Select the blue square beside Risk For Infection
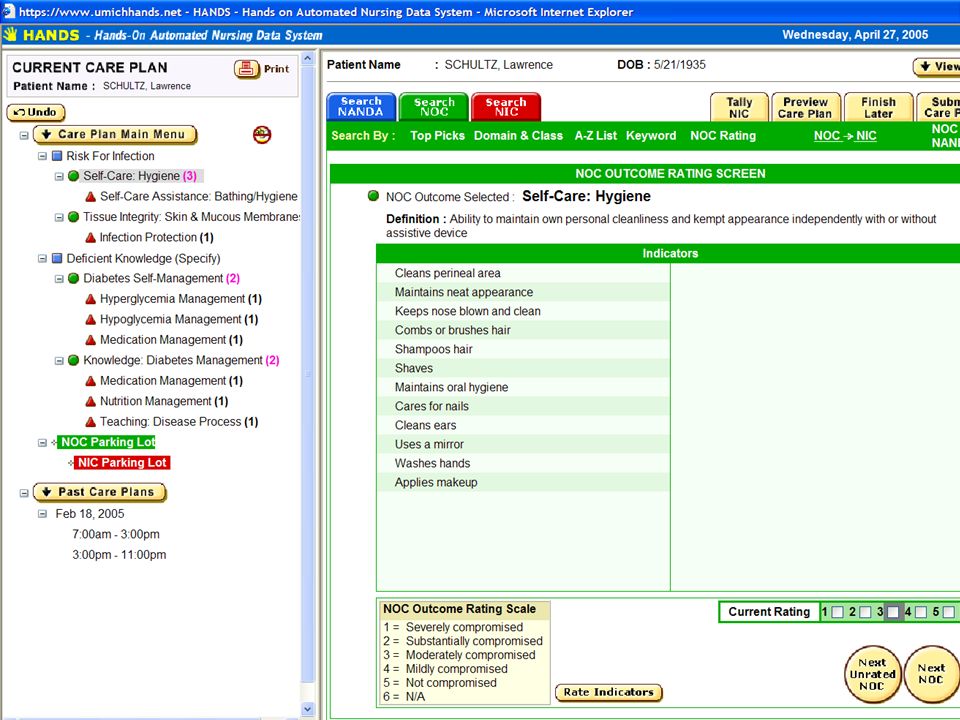The height and width of the screenshot is (720, 960). pyautogui.click(x=57, y=156)
